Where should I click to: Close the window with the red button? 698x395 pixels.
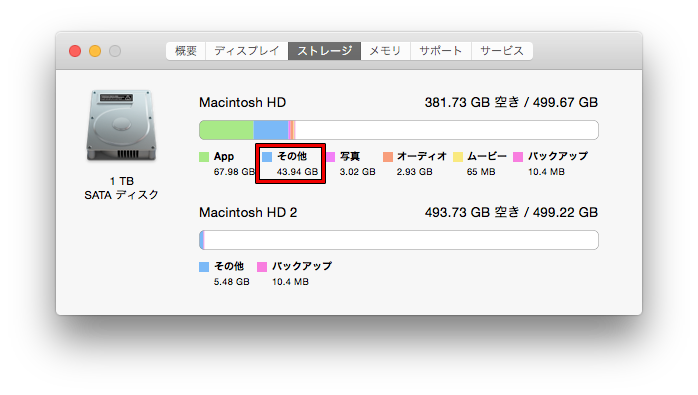click(75, 51)
